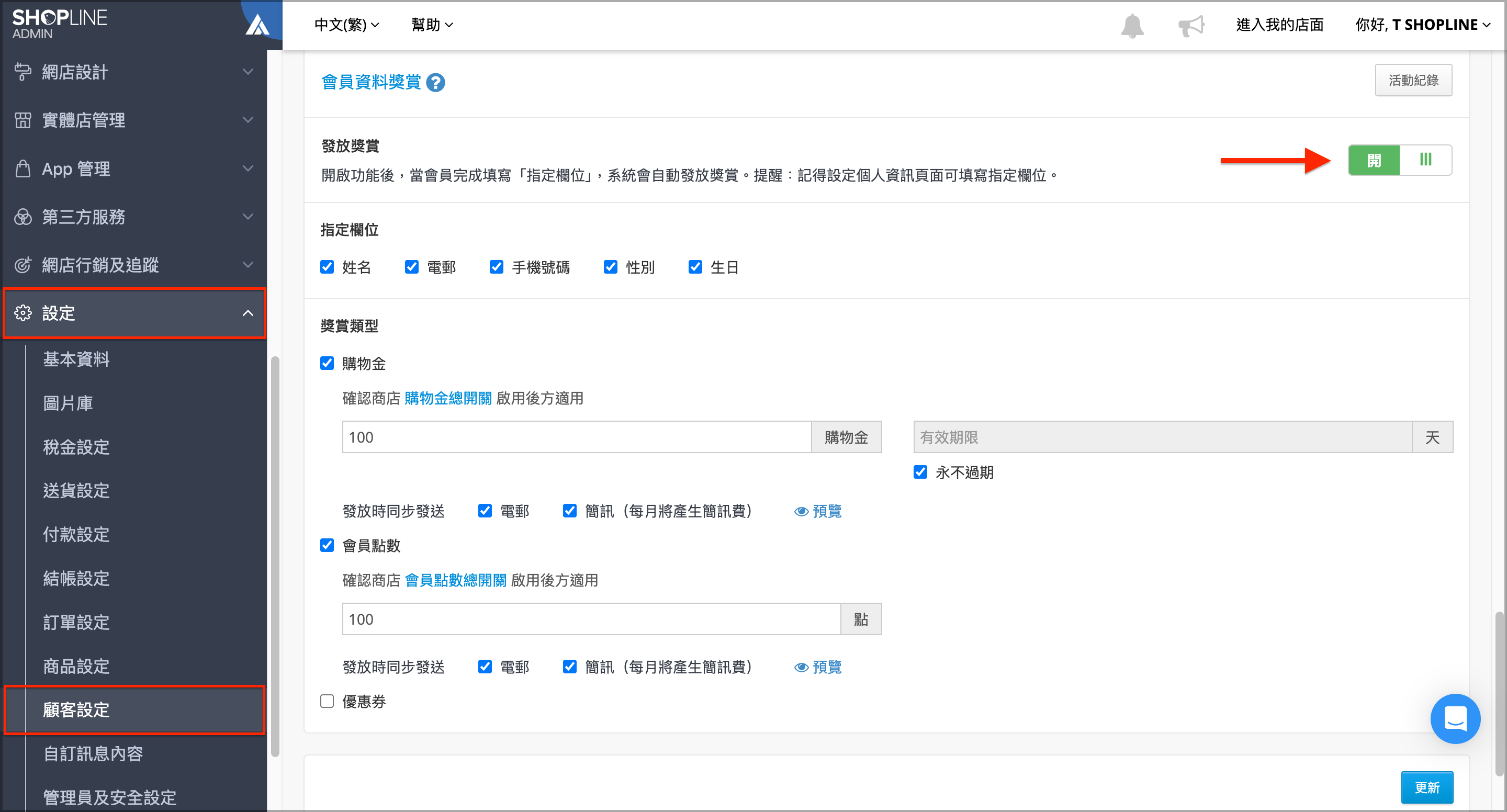Go to 商品設定
Viewport: 1507px width, 812px height.
[76, 667]
